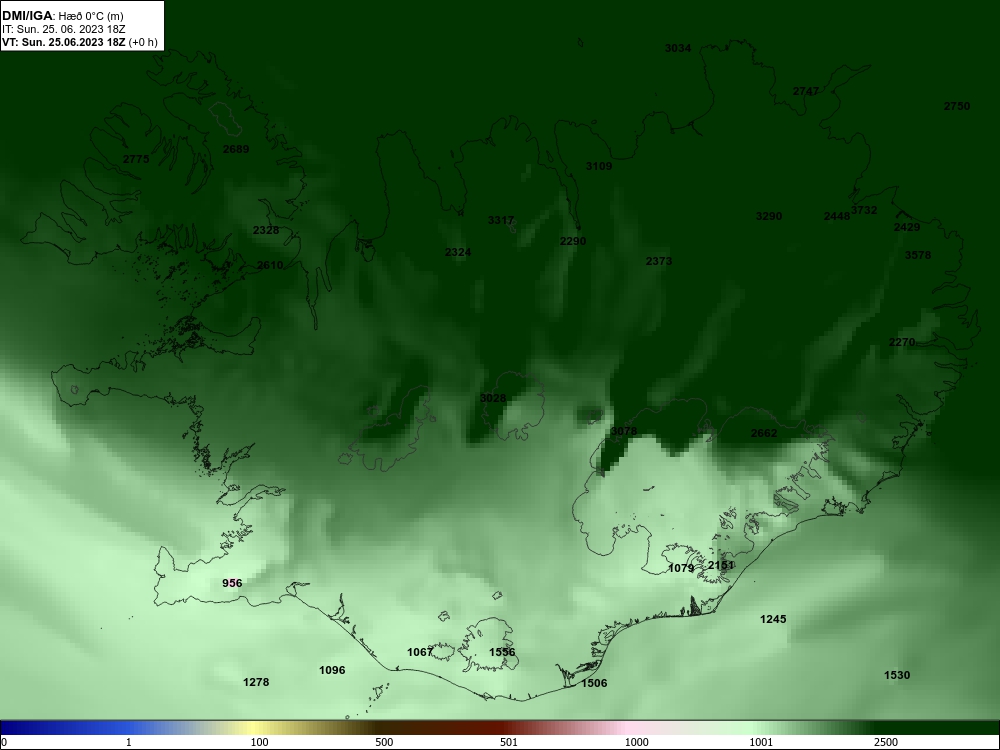This screenshot has height=750, width=1000.
Task: Click the color scale label 1001
Action: (761, 742)
